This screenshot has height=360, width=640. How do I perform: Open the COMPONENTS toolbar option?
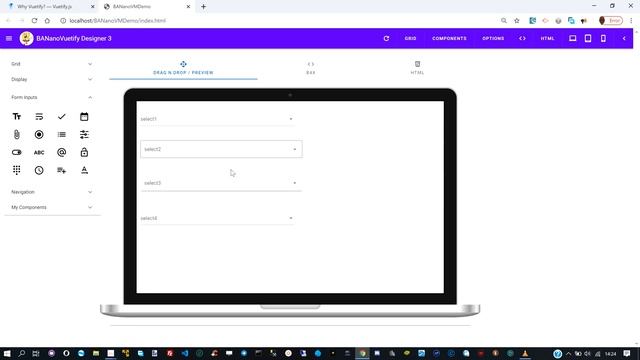click(449, 38)
